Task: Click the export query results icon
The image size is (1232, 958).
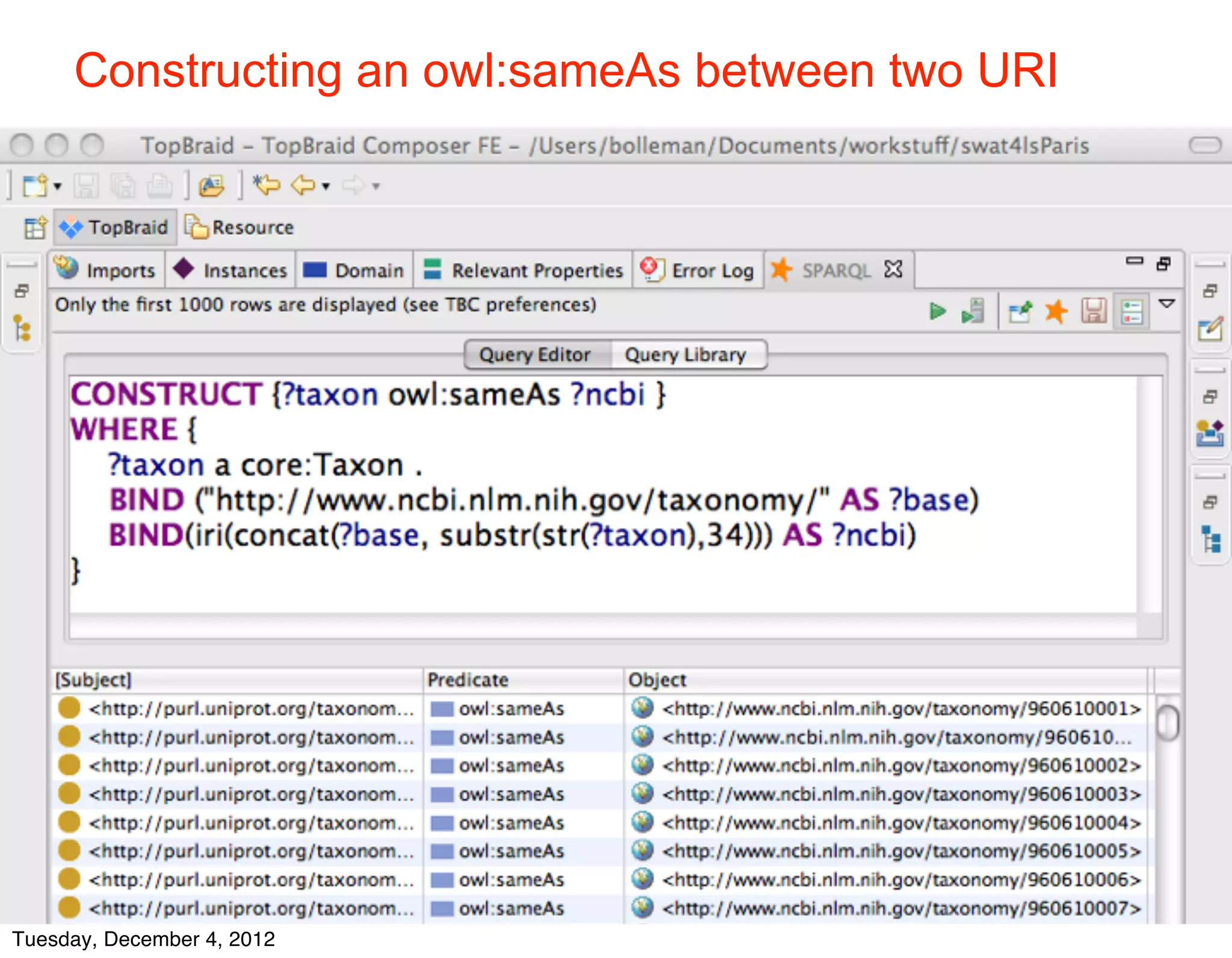Action: (1020, 312)
